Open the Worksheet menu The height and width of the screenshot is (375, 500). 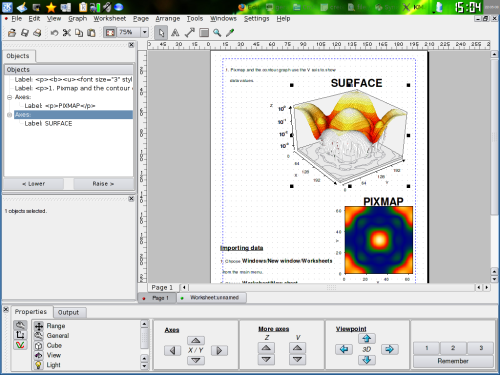coord(110,19)
